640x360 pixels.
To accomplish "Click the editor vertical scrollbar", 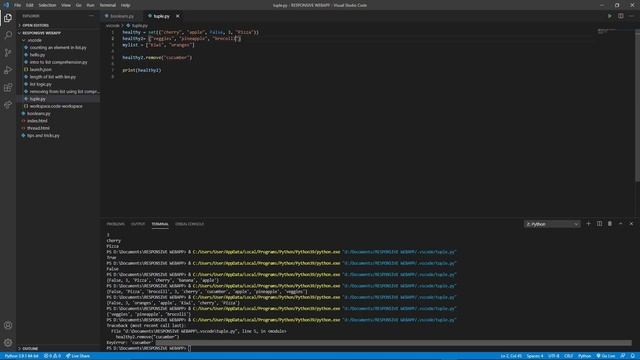I will click(x=638, y=105).
